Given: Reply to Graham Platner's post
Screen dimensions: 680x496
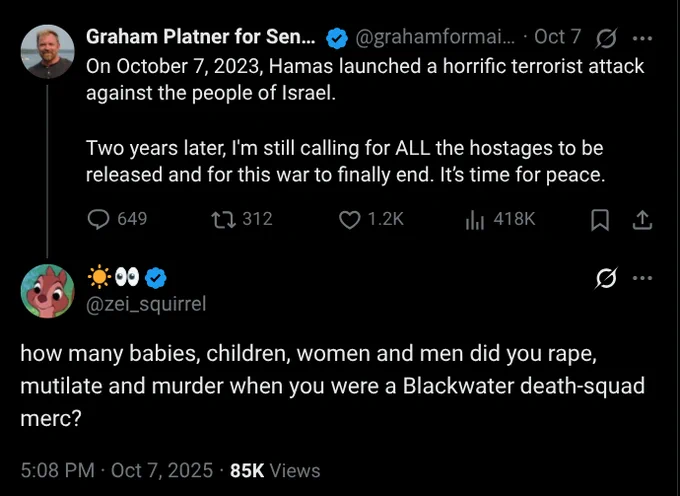Looking at the screenshot, I should [x=100, y=219].
